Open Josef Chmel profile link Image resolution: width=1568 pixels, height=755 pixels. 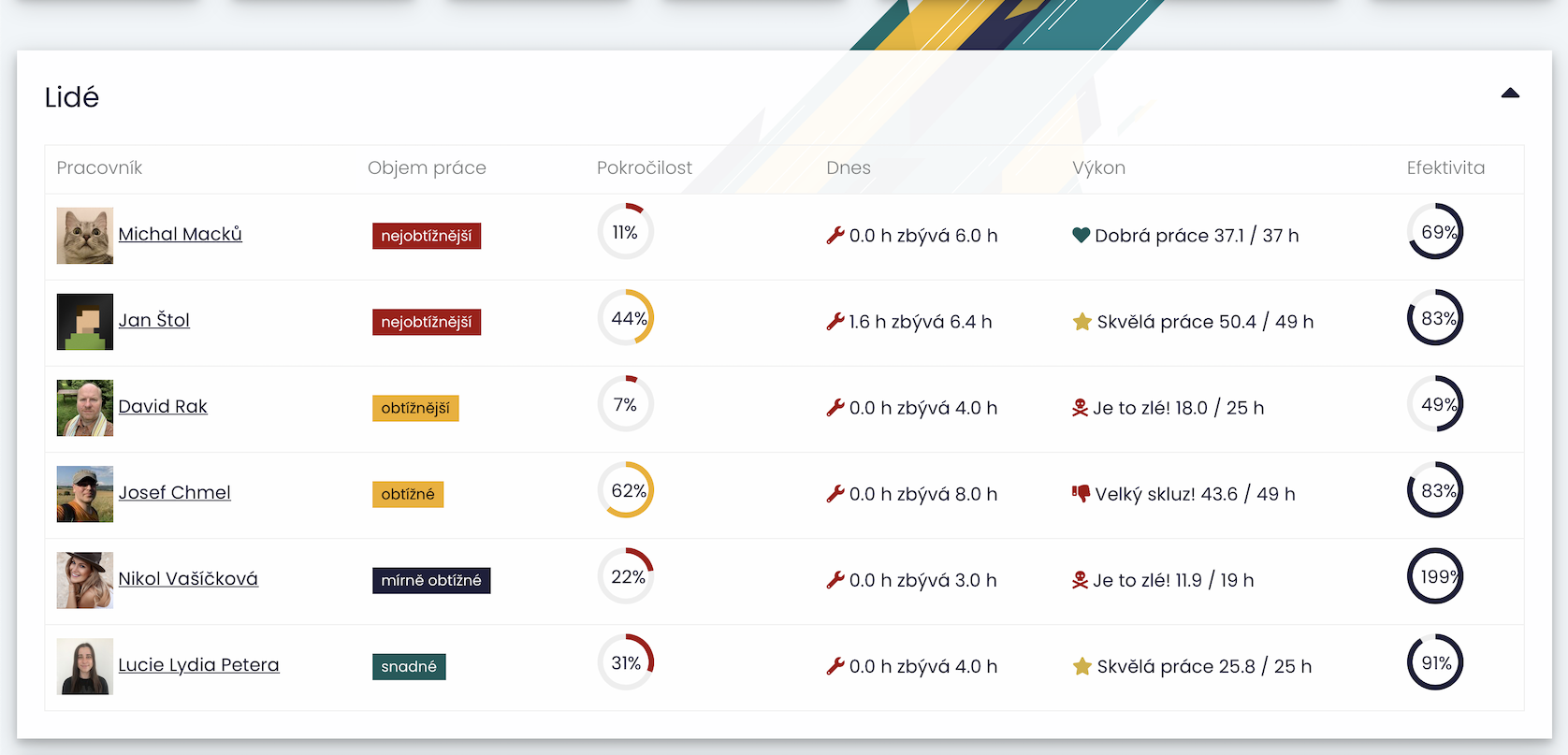(174, 492)
